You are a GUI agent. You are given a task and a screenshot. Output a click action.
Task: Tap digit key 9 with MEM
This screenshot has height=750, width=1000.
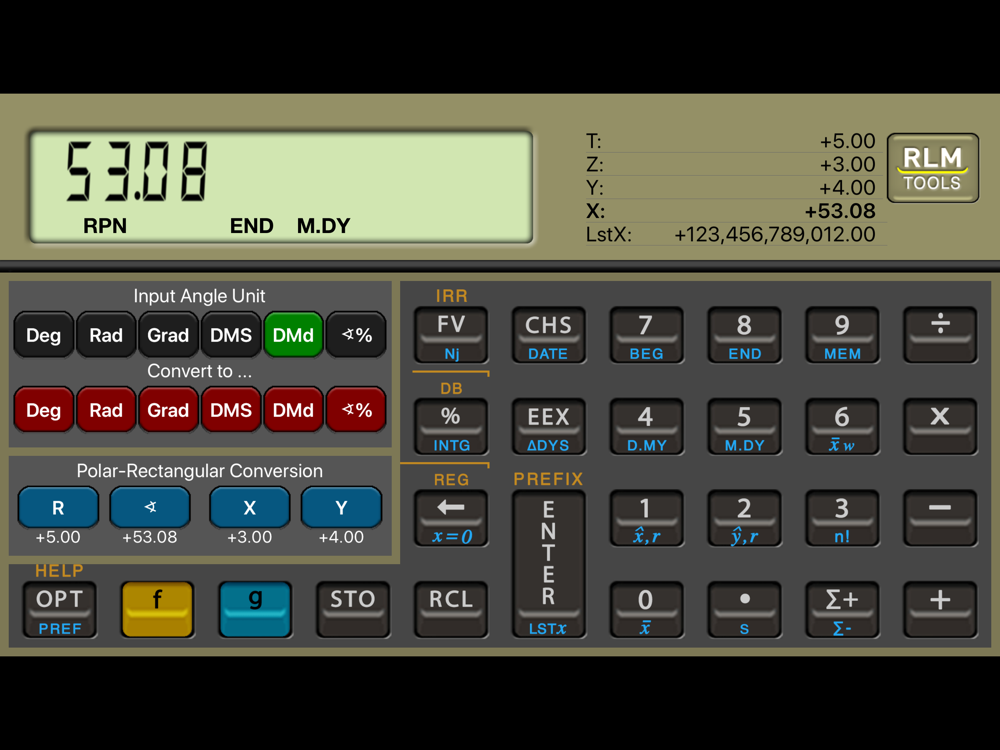pos(842,335)
